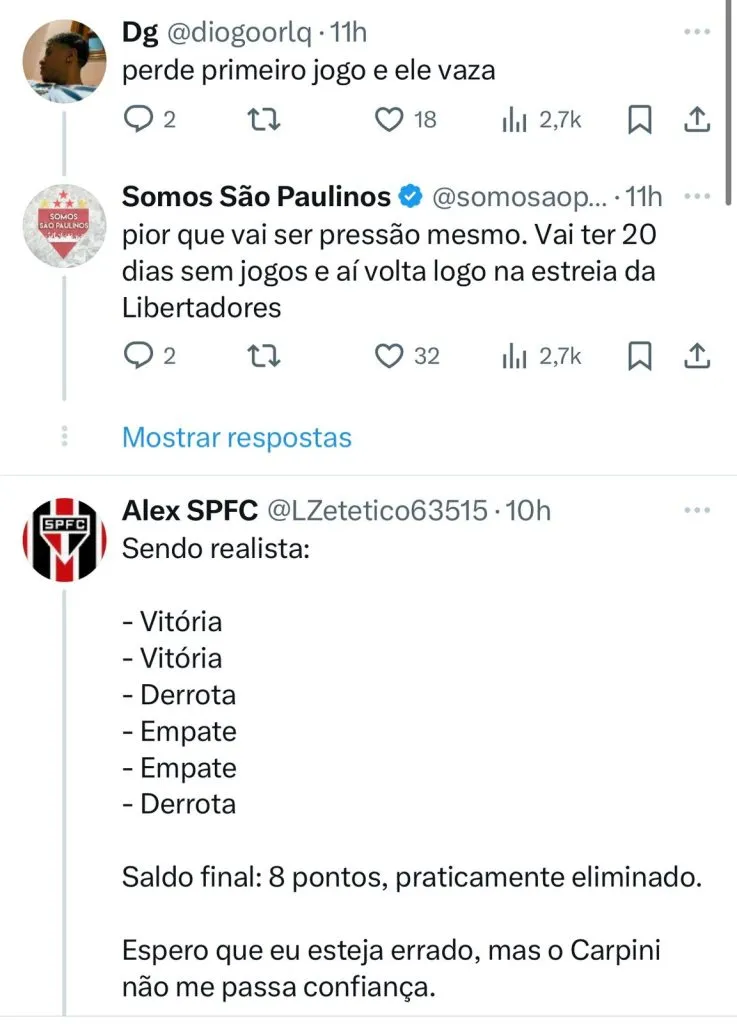
Task: Open Alex SPFC's profile avatar
Action: [x=65, y=541]
